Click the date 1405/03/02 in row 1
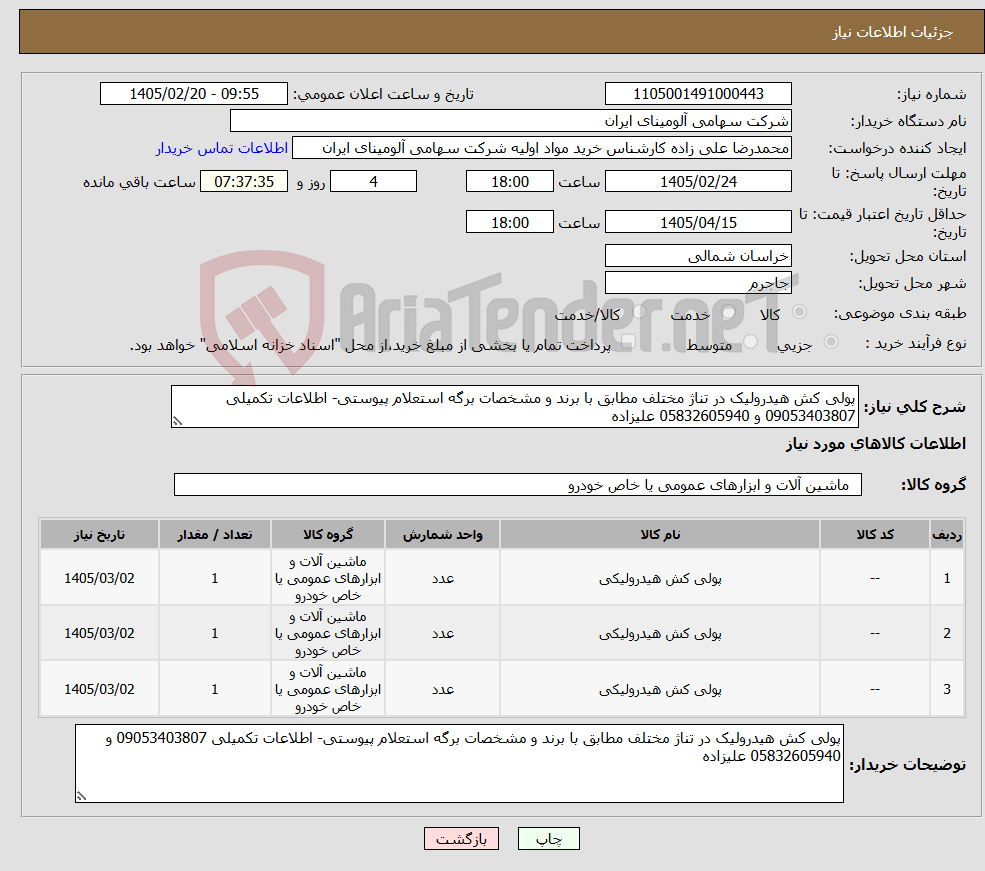Screen dimensions: 985x871 pos(99,578)
